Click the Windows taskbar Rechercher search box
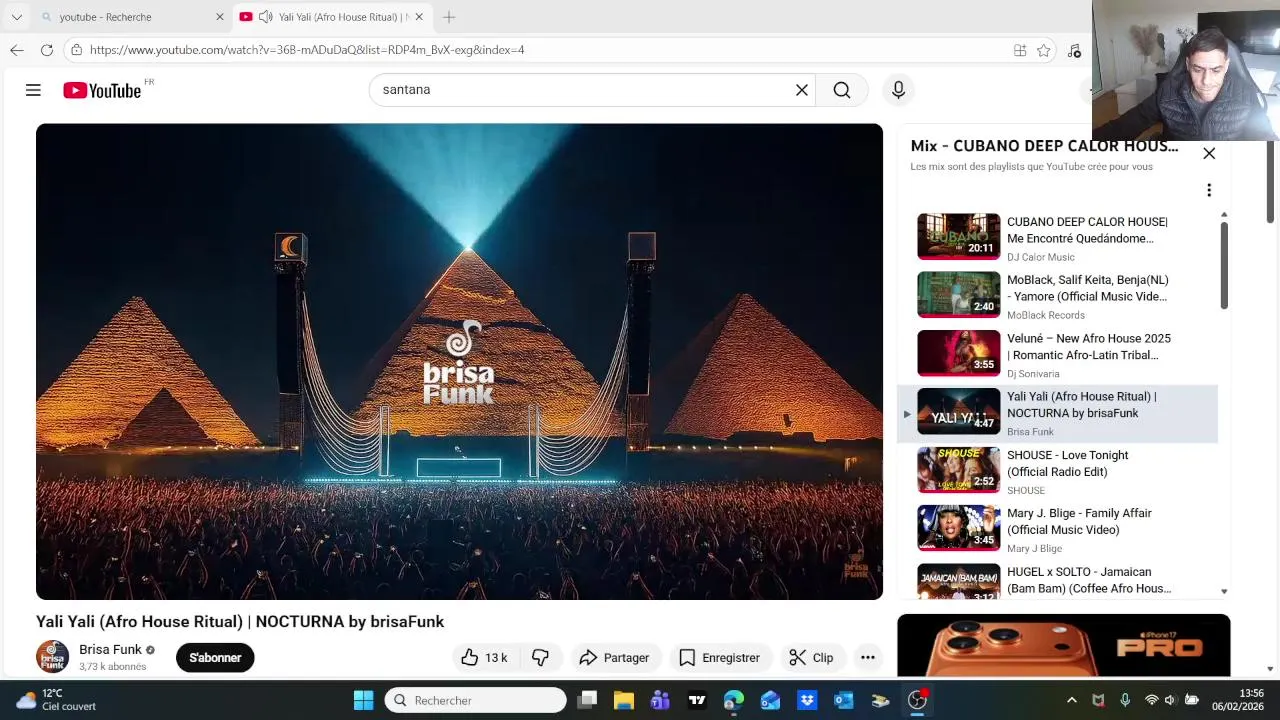 (475, 700)
